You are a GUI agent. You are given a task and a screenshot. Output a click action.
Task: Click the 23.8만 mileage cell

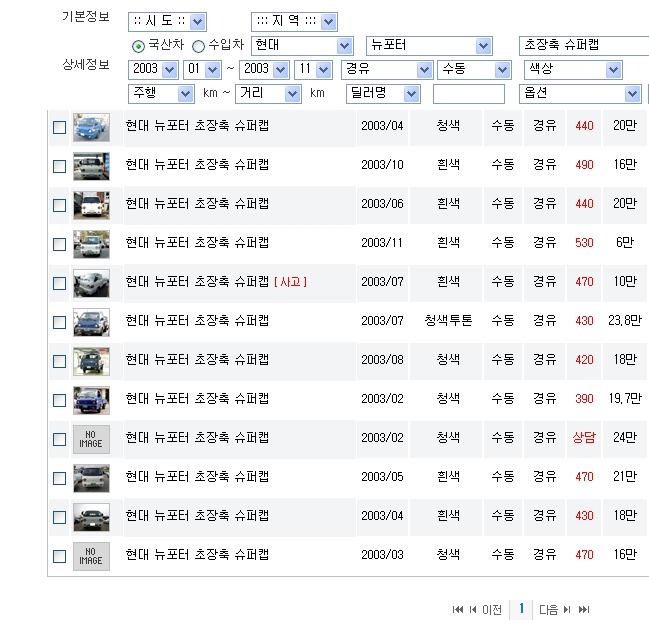625,321
